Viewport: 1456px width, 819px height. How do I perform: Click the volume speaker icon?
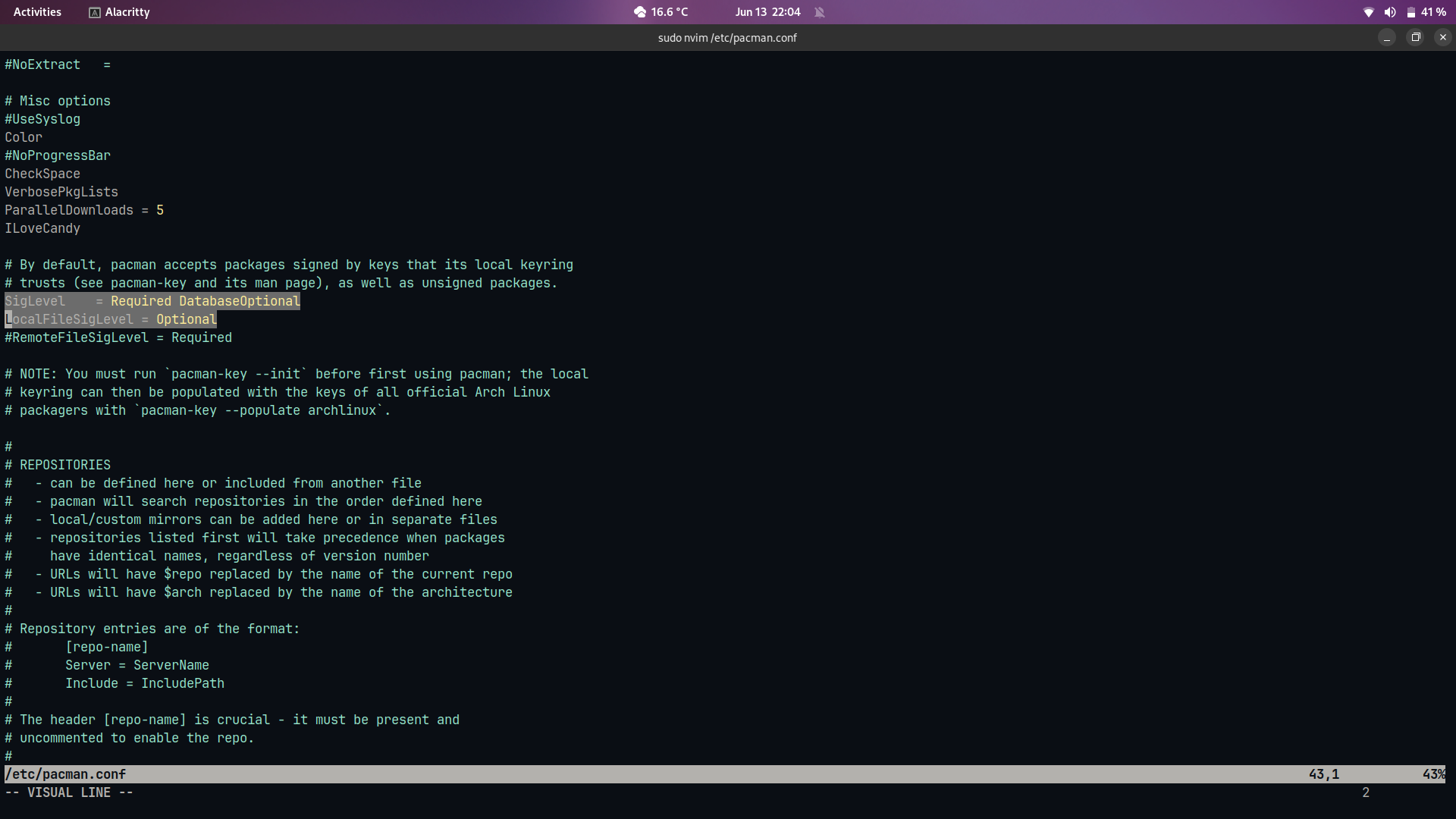click(x=1389, y=12)
